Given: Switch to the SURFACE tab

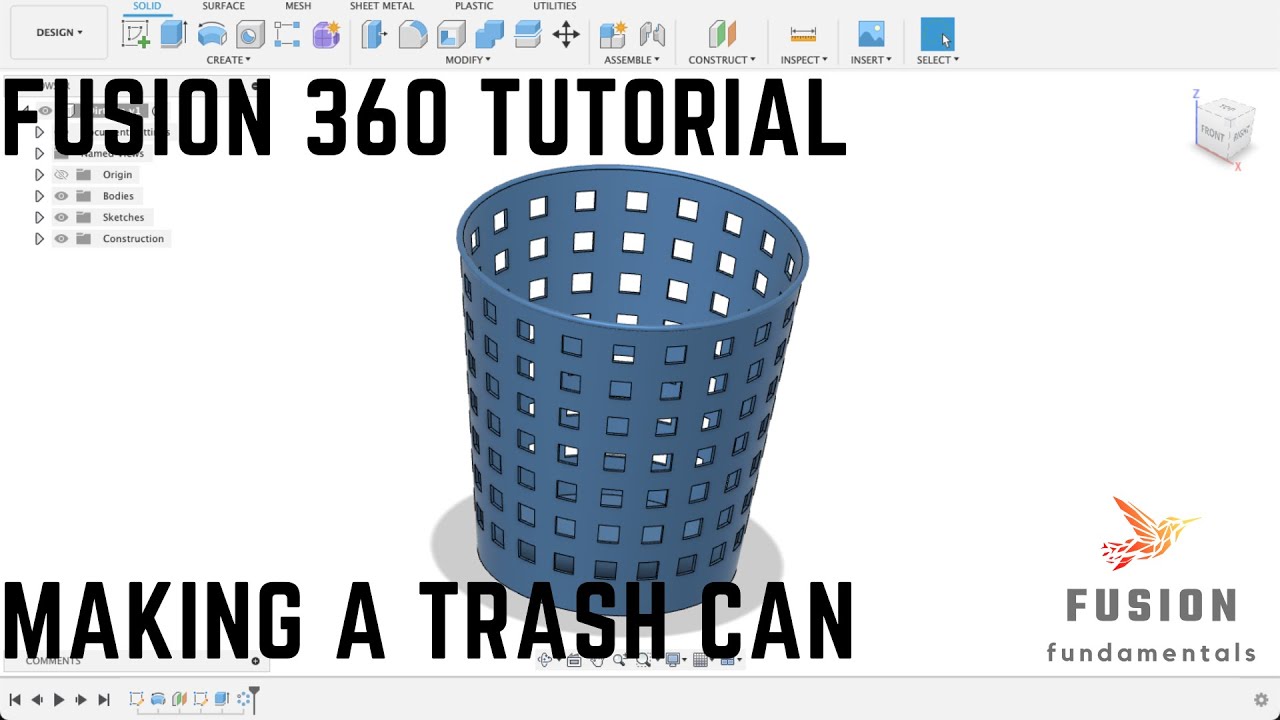Looking at the screenshot, I should point(223,6).
